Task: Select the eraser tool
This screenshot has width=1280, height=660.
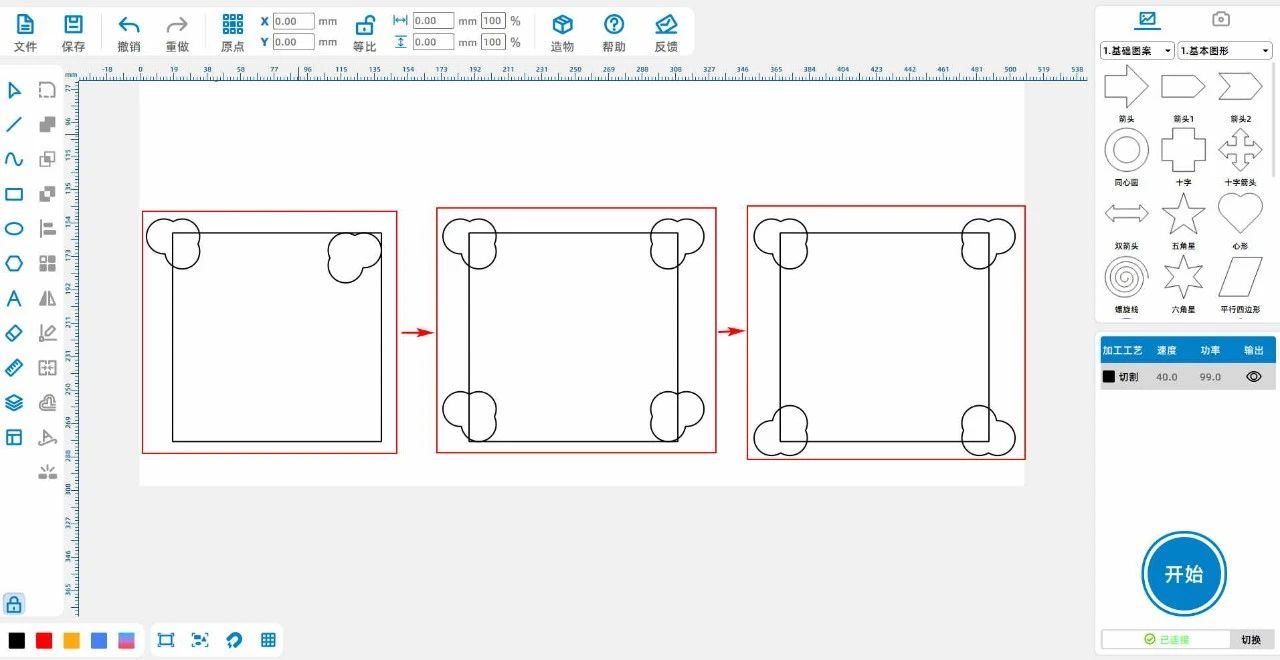Action: [x=14, y=333]
